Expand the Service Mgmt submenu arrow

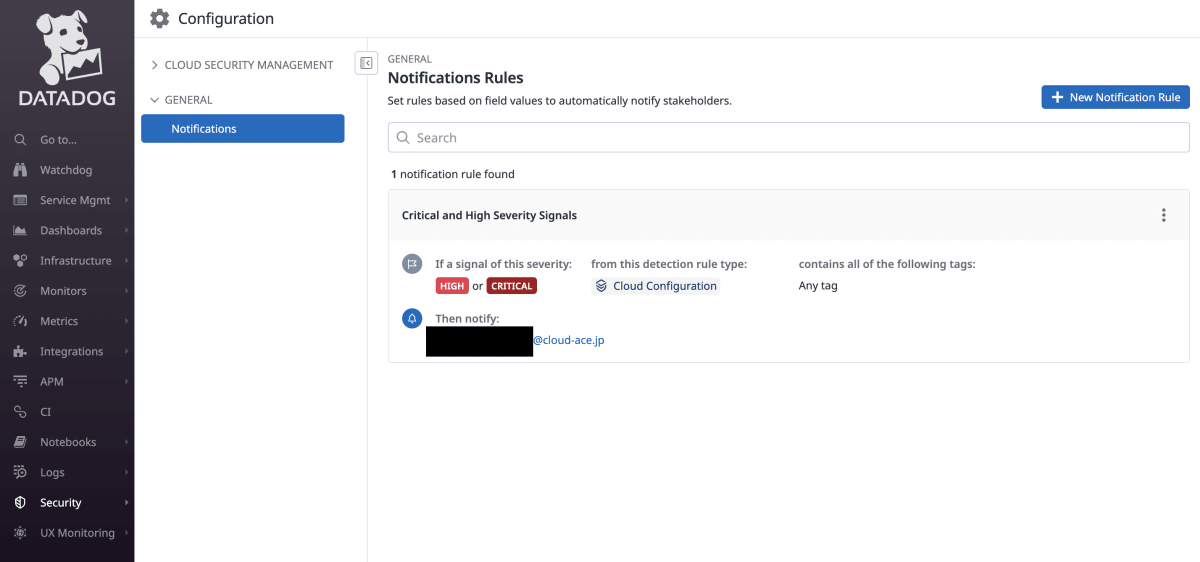pos(127,200)
